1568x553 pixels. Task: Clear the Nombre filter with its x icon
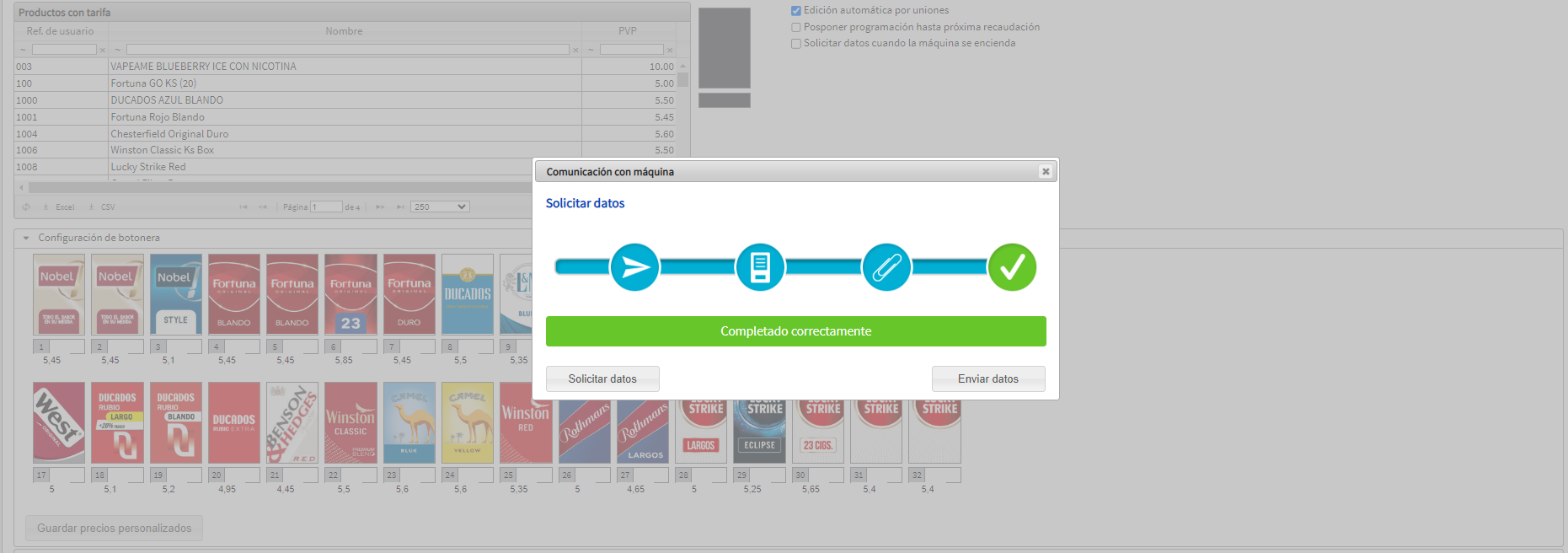tap(575, 50)
